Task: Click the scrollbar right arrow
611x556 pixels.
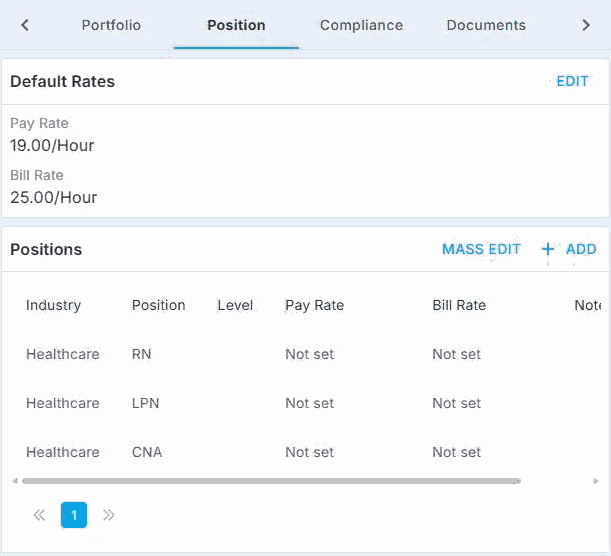Action: click(595, 481)
